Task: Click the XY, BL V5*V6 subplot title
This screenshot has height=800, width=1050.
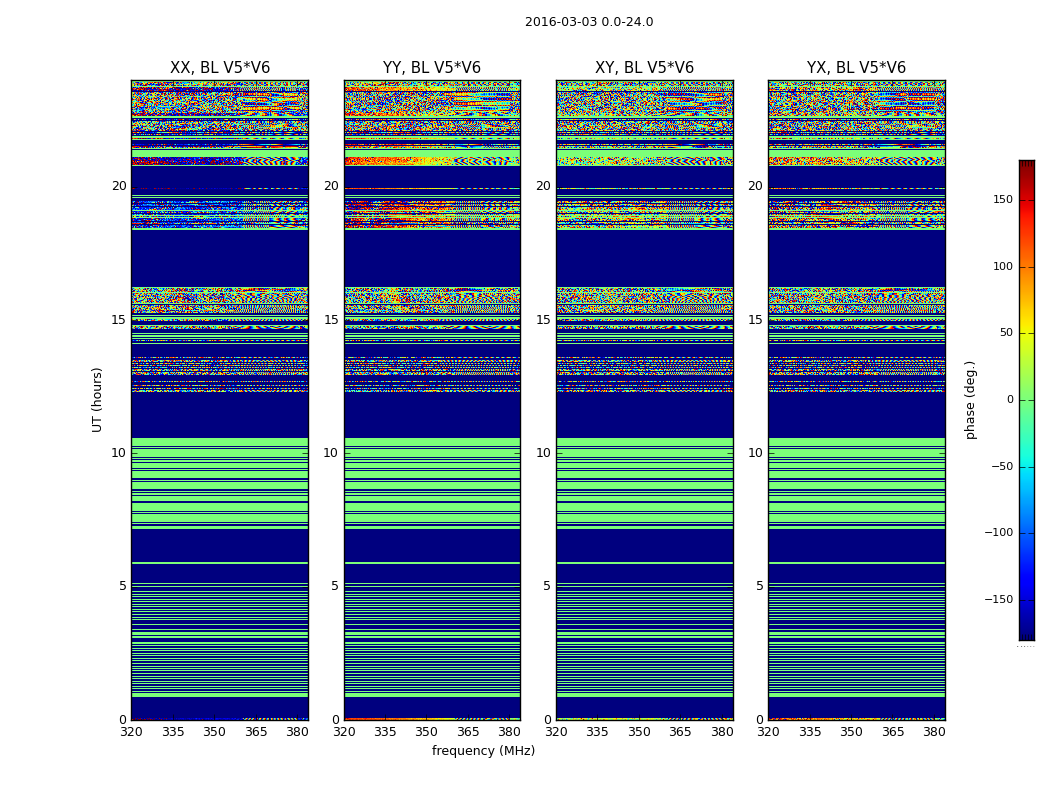Action: tap(644, 68)
